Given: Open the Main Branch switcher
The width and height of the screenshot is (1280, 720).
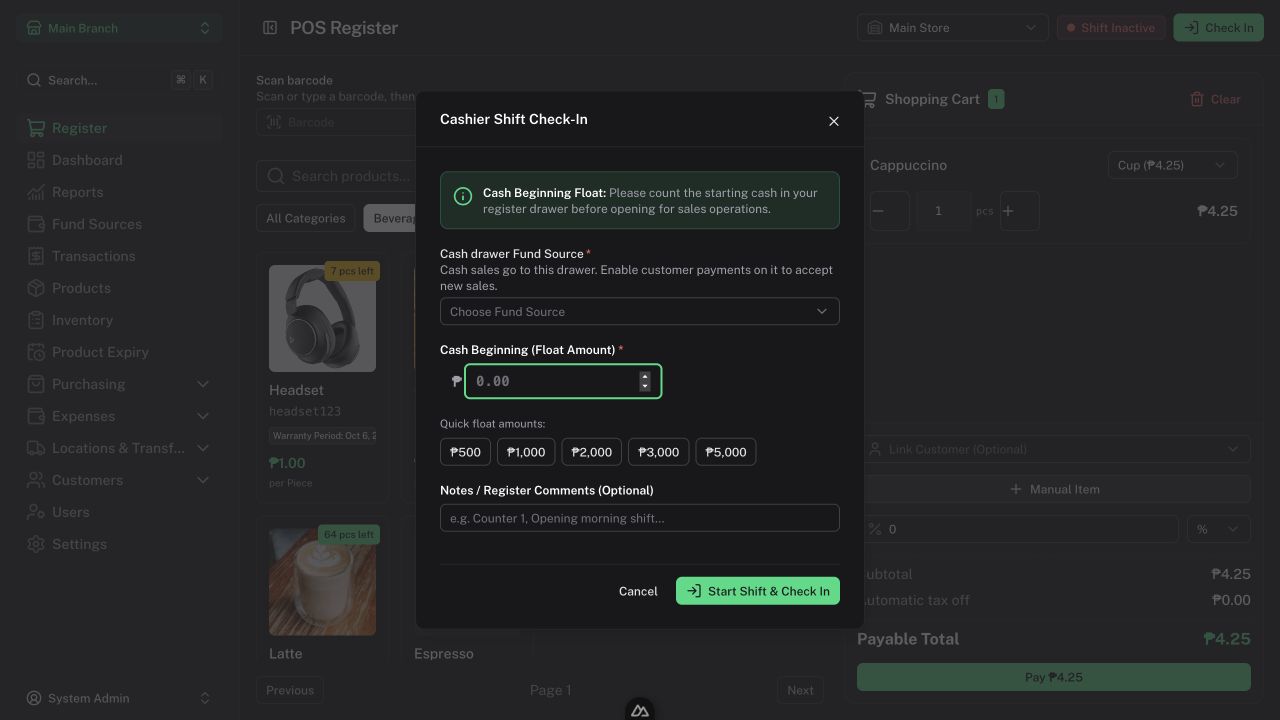Looking at the screenshot, I should pyautogui.click(x=119, y=28).
